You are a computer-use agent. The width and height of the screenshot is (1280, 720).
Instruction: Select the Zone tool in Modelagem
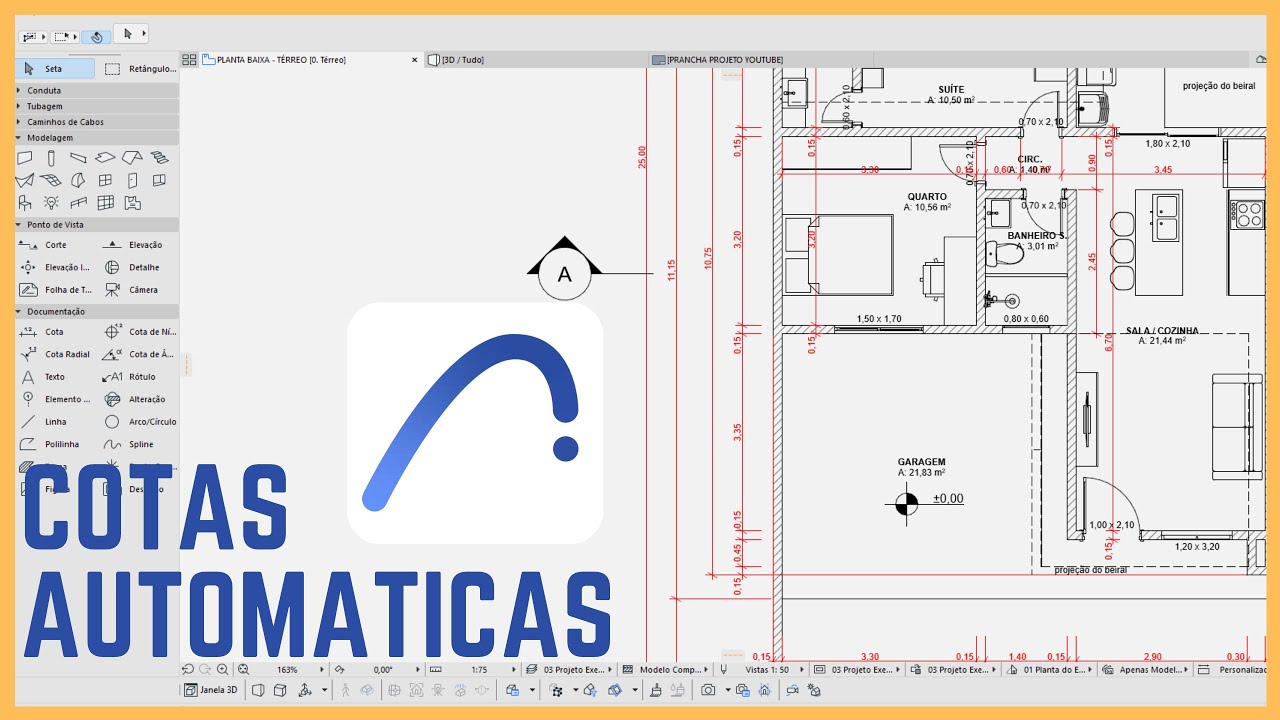[132, 203]
